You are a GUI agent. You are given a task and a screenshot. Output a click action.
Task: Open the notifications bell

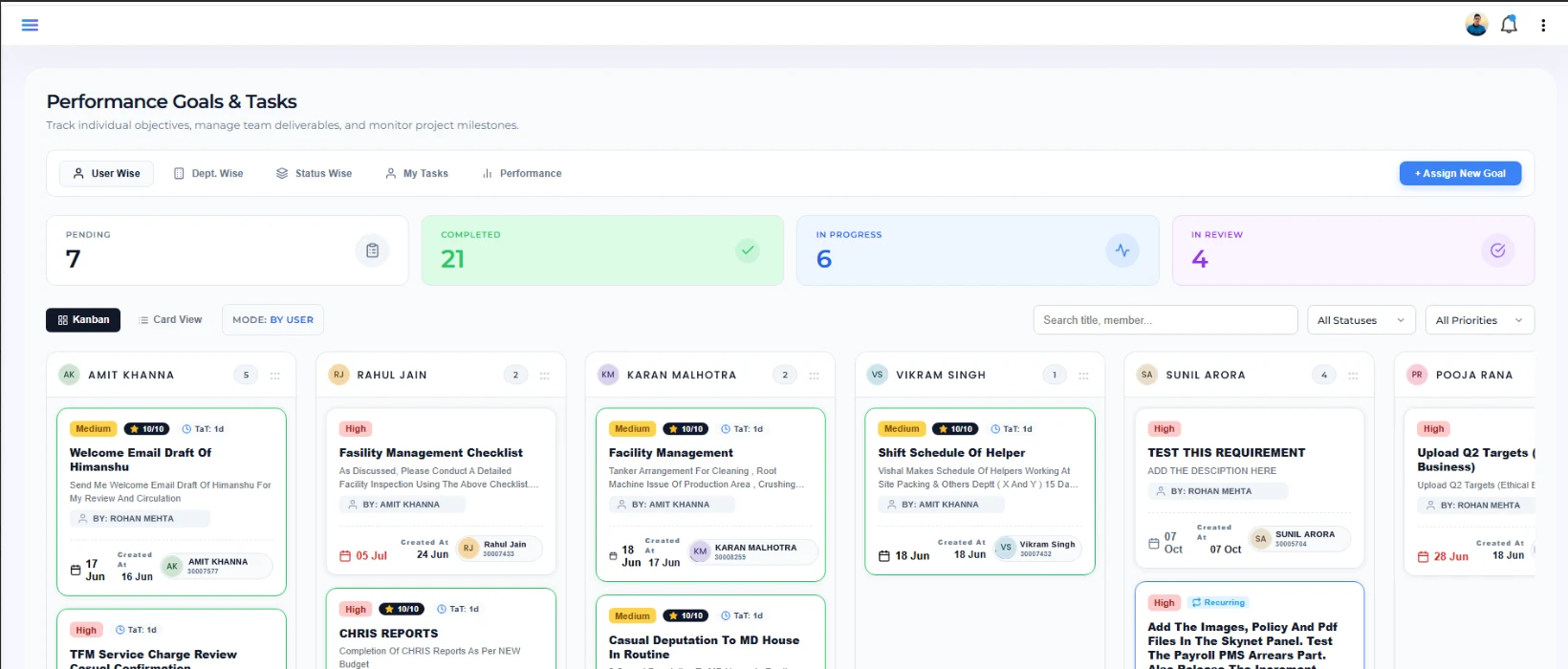(1509, 25)
